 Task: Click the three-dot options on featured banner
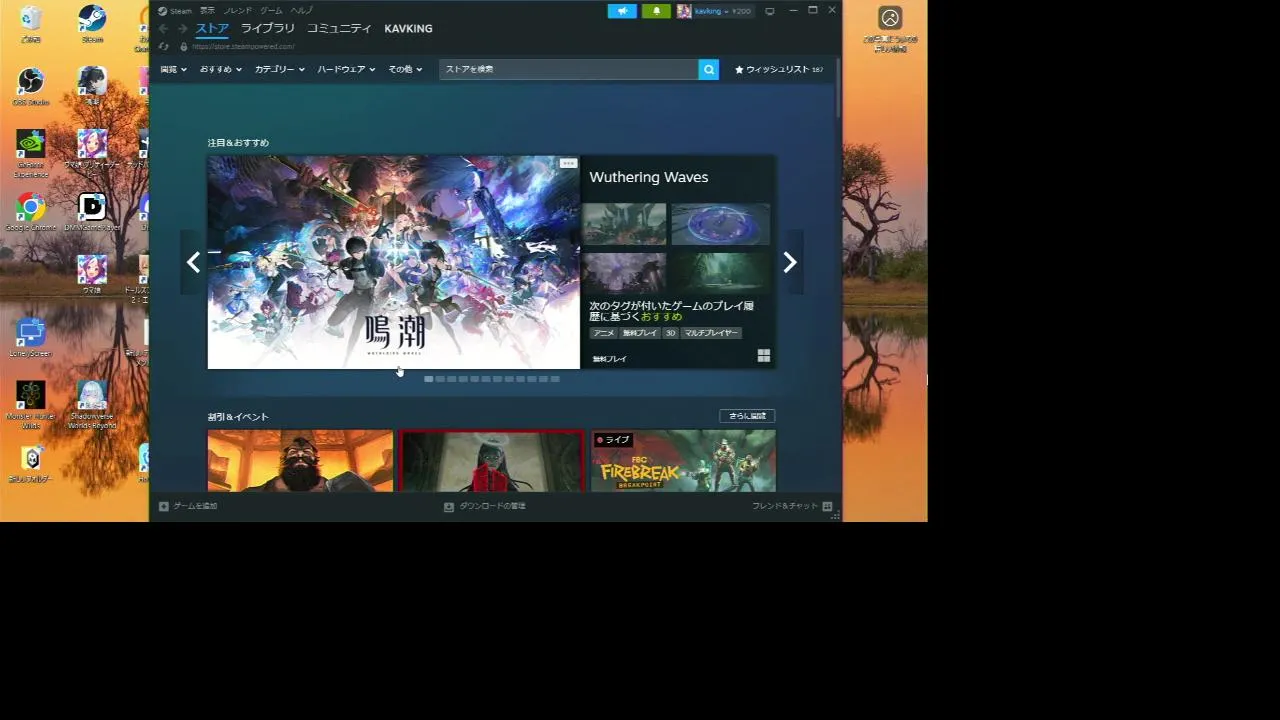pos(568,163)
